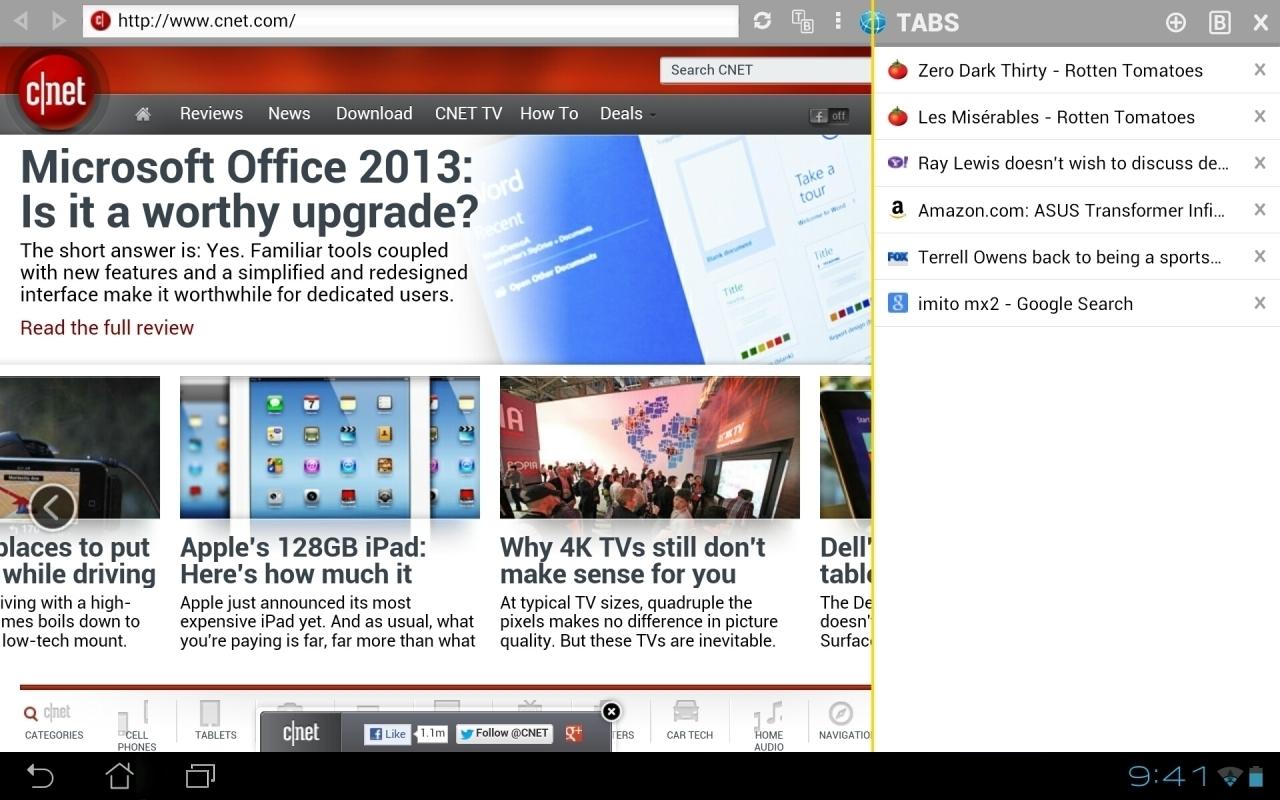Click the CNET logo in the social popup
Screen dimensions: 1280x800
pos(300,733)
